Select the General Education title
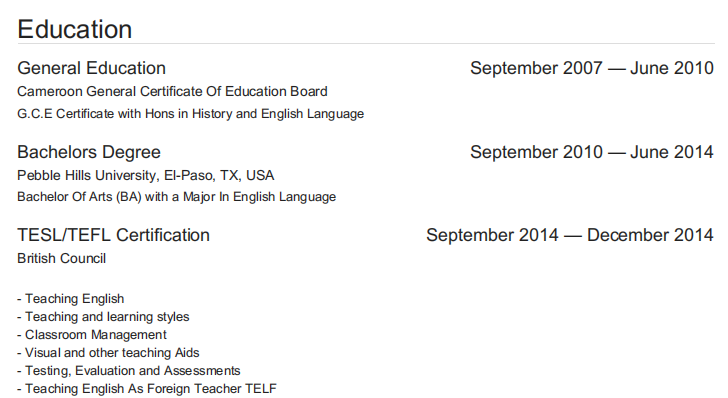728x398 pixels. [91, 68]
